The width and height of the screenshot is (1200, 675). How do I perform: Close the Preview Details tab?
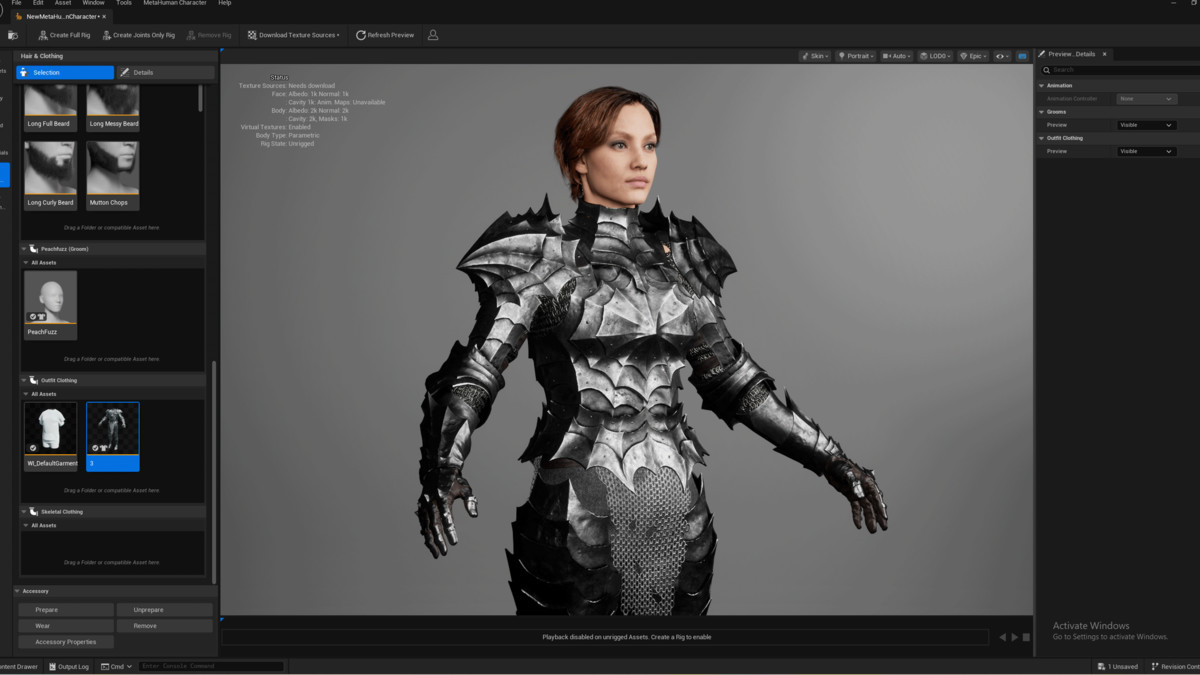point(1104,53)
